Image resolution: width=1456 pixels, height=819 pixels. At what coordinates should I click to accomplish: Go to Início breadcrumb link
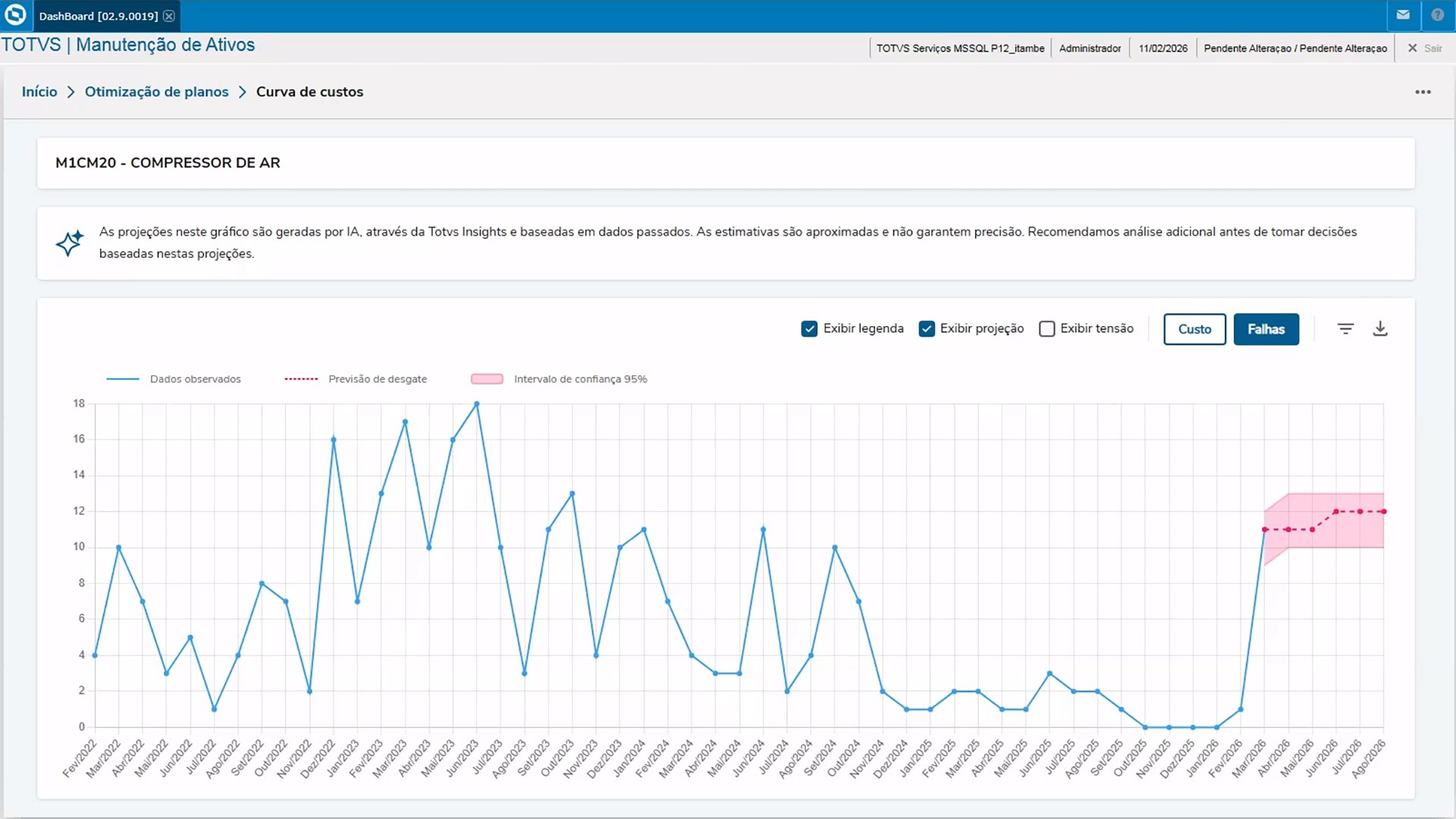pyautogui.click(x=39, y=92)
